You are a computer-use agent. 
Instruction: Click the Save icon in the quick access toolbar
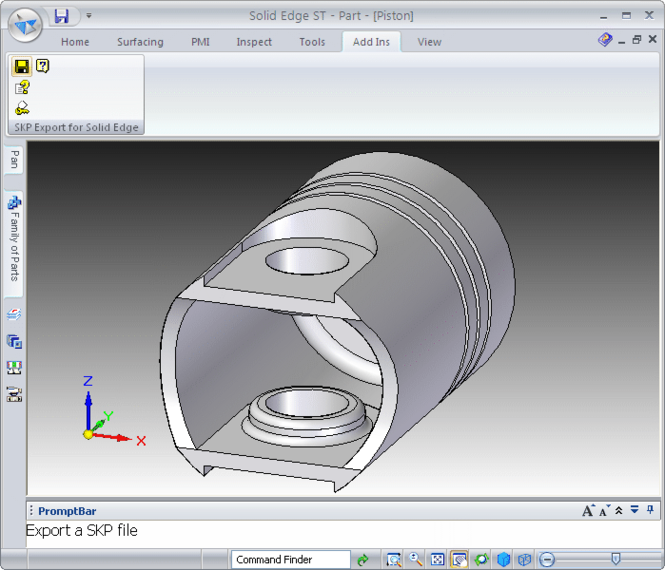point(61,16)
